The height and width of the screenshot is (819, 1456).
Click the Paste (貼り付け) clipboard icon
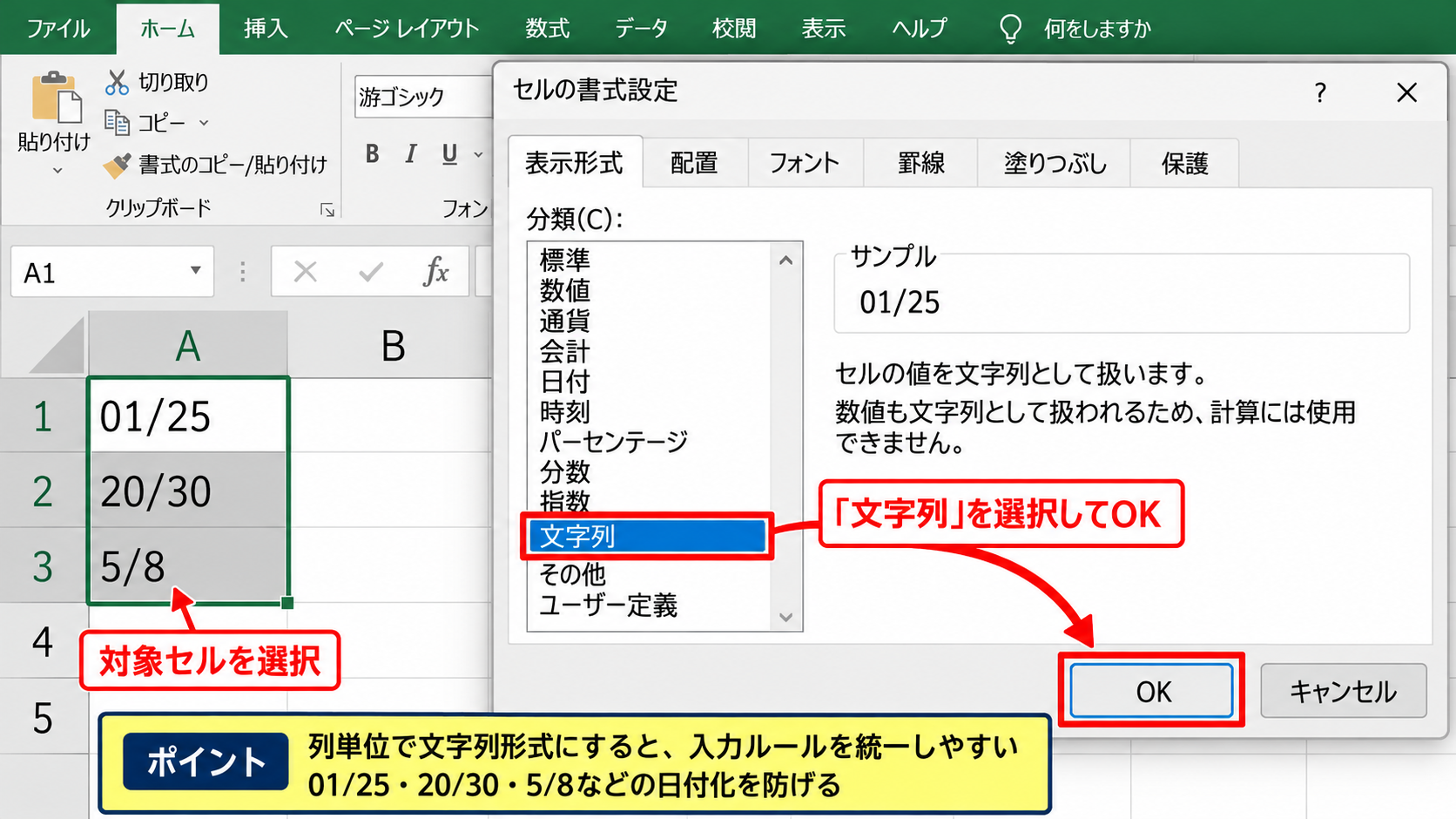click(57, 97)
